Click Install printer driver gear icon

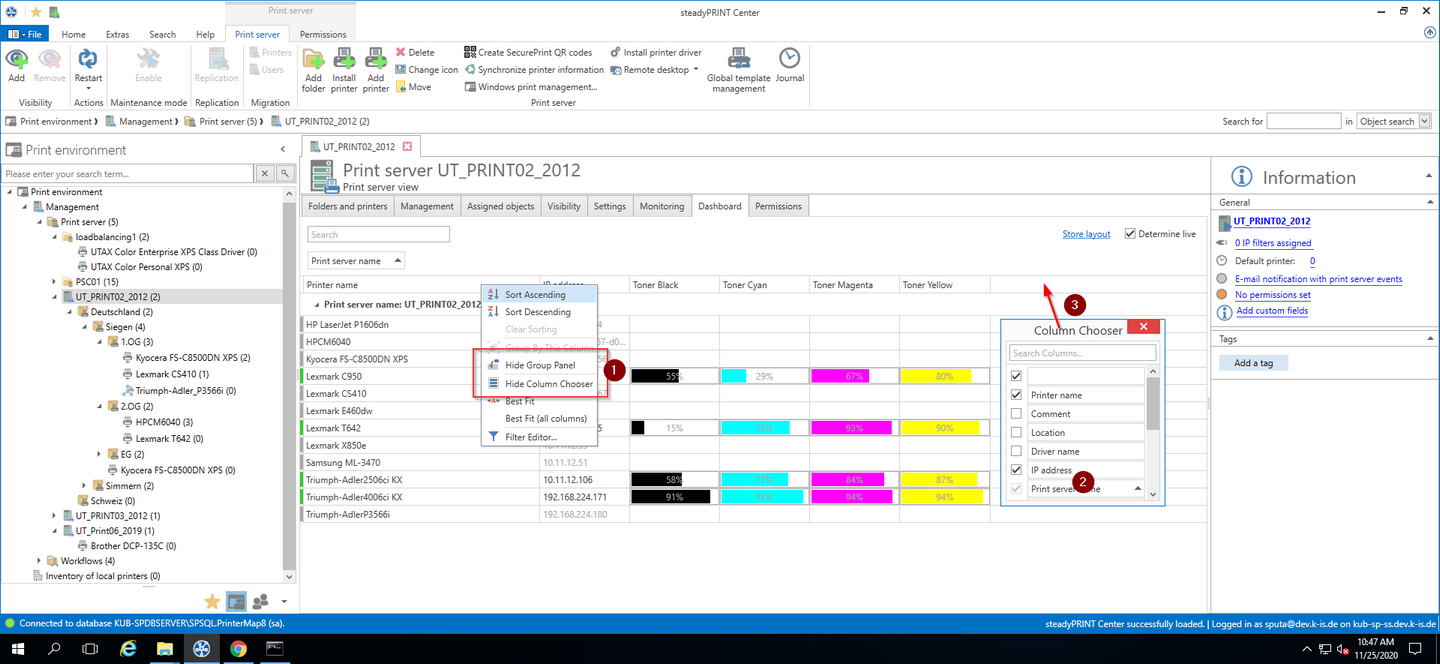[x=615, y=53]
